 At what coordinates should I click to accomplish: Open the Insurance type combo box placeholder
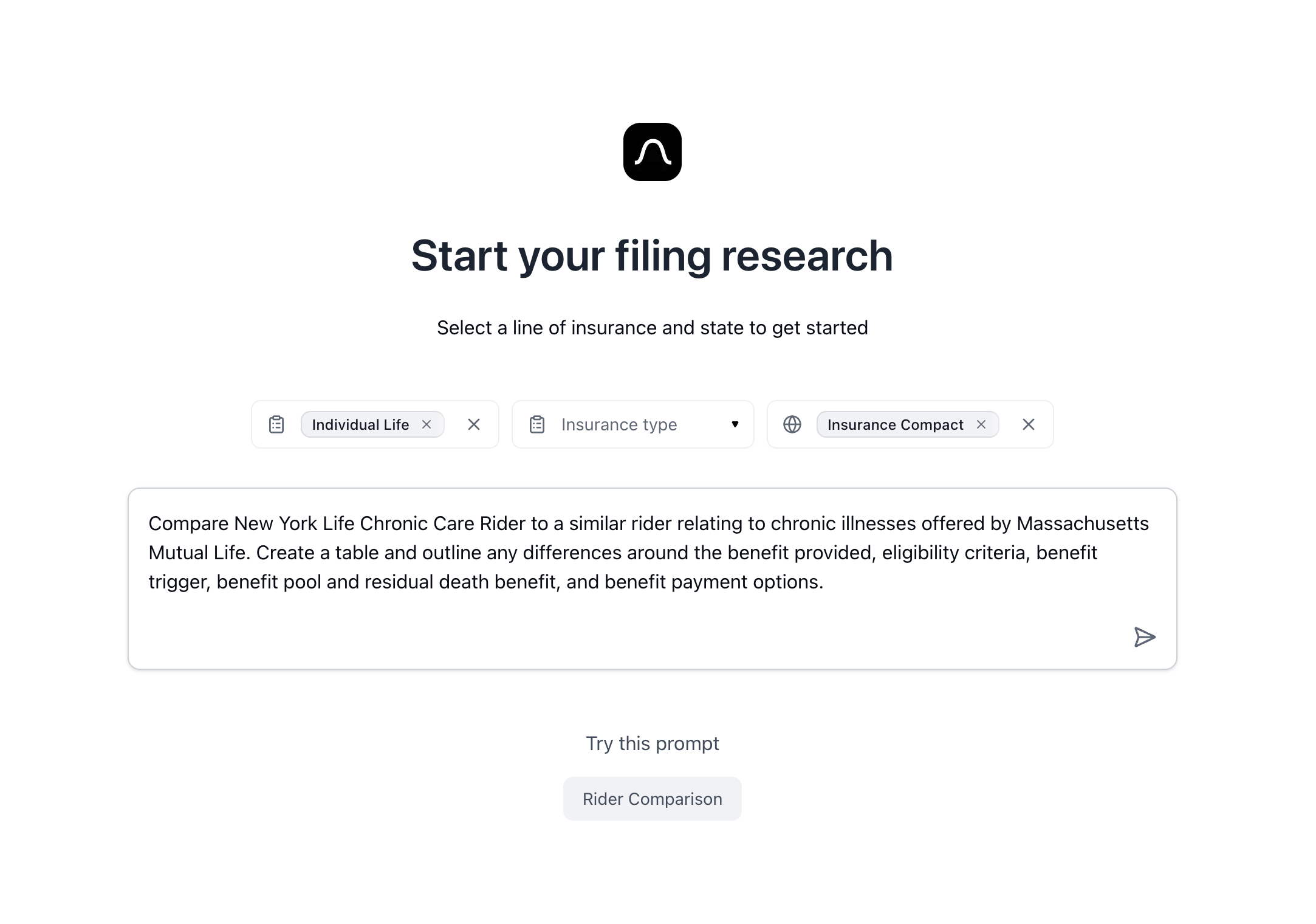point(619,424)
